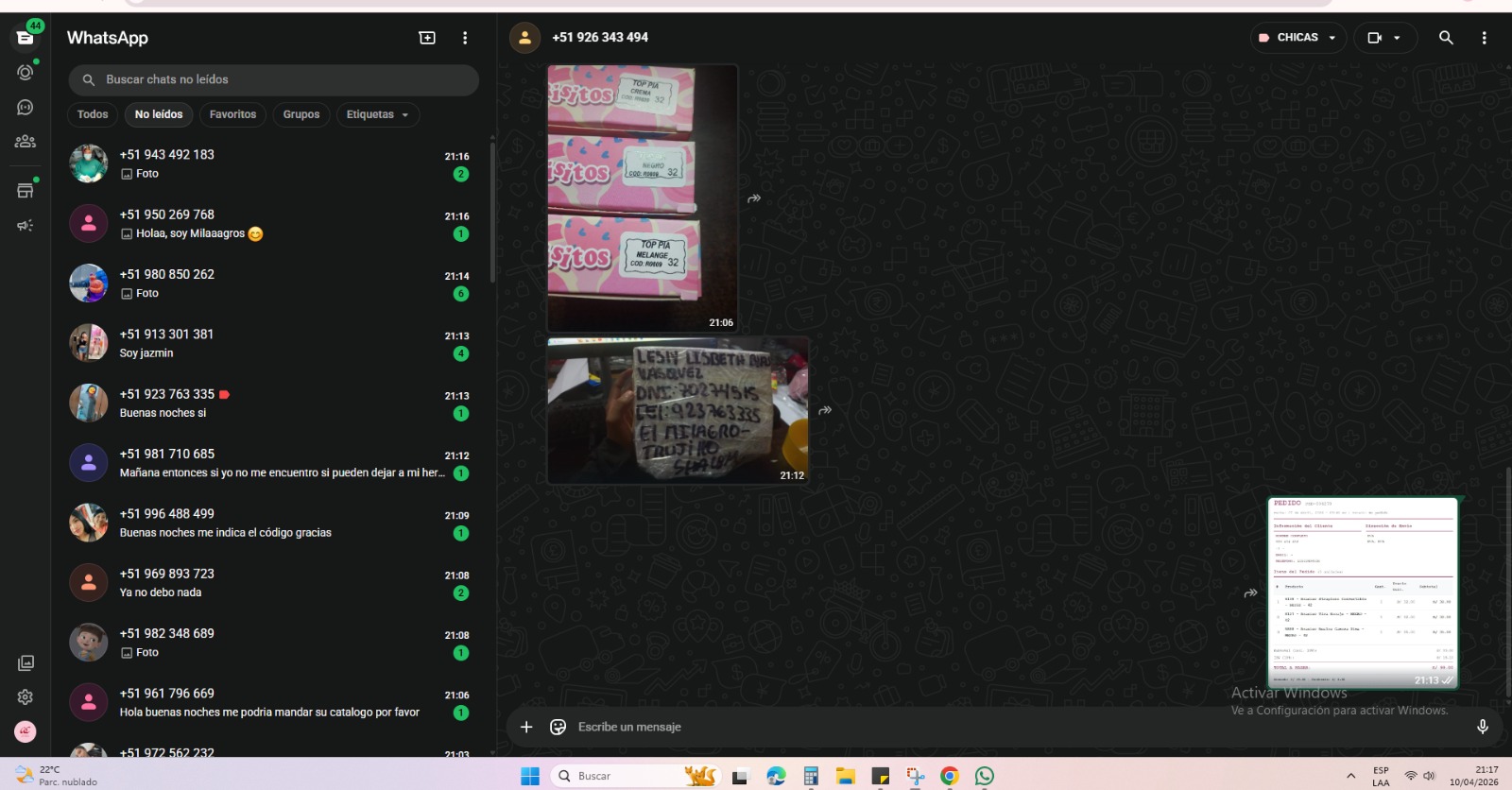Click the microphone voice message icon
This screenshot has height=790, width=1512.
point(1482,727)
